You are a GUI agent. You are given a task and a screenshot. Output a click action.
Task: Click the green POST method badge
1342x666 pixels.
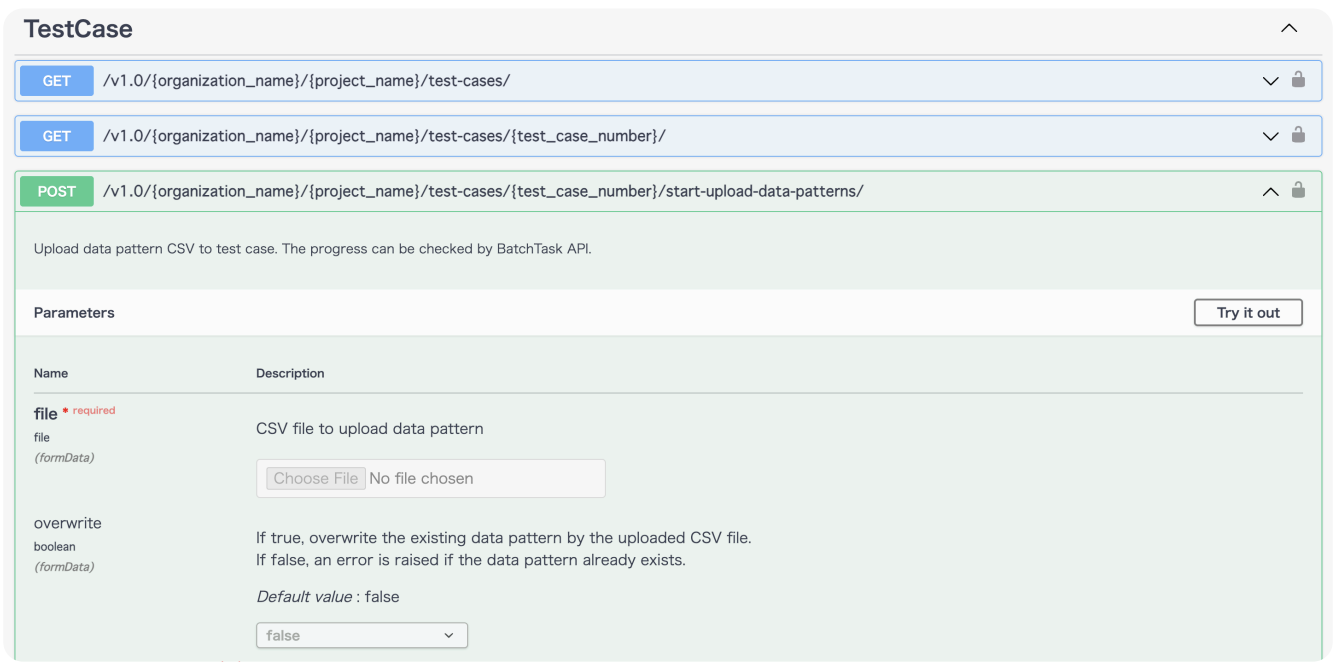[56, 190]
